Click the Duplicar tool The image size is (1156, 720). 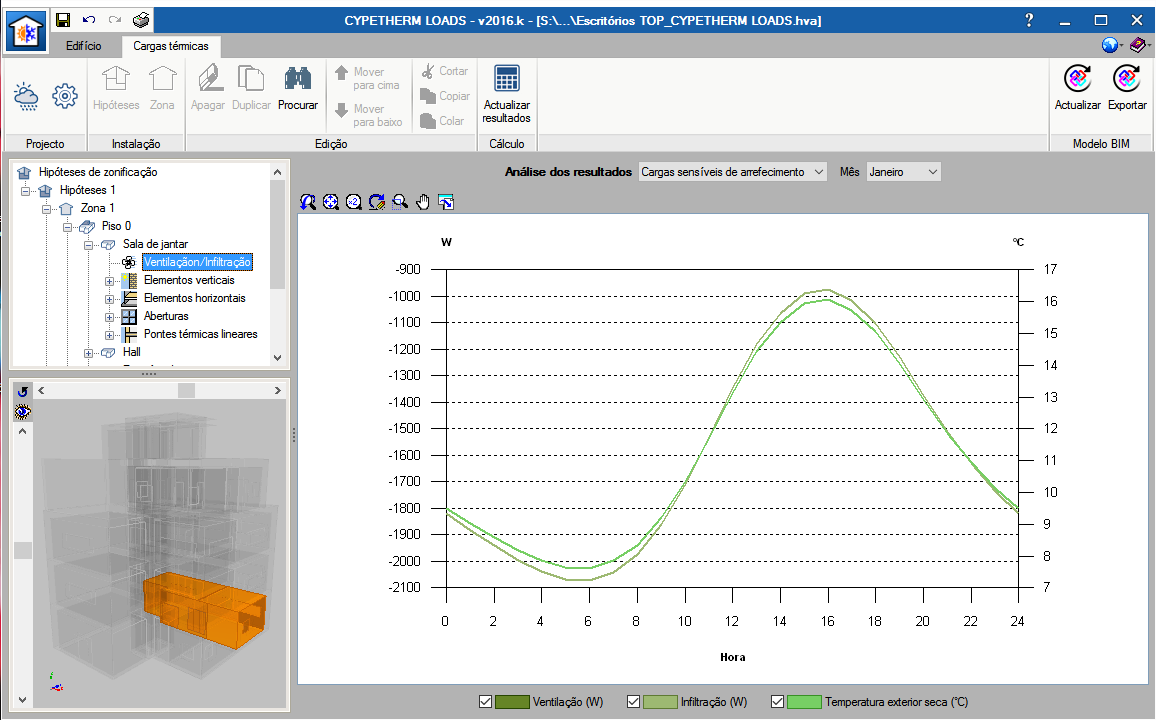coord(251,88)
